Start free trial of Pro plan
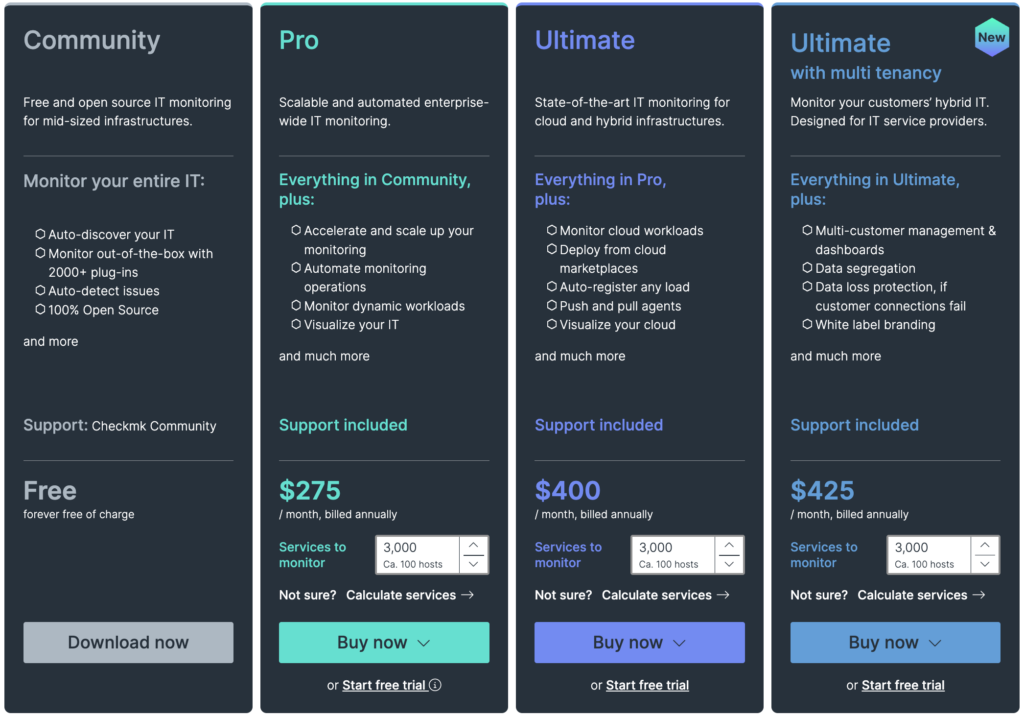This screenshot has width=1024, height=717. 384,686
